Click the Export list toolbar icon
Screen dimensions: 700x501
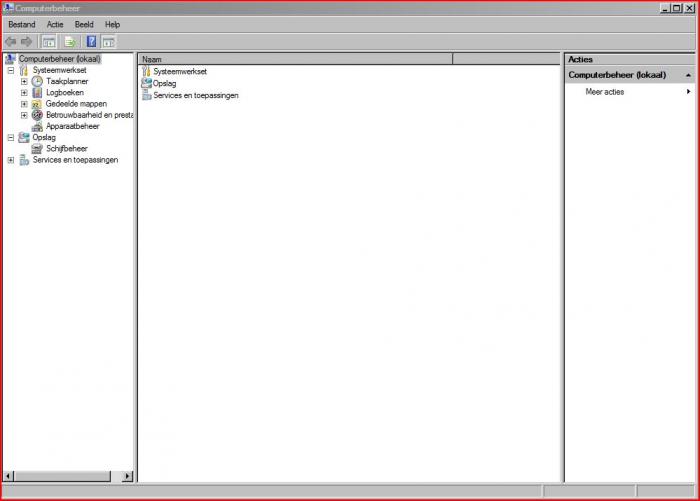coord(70,42)
